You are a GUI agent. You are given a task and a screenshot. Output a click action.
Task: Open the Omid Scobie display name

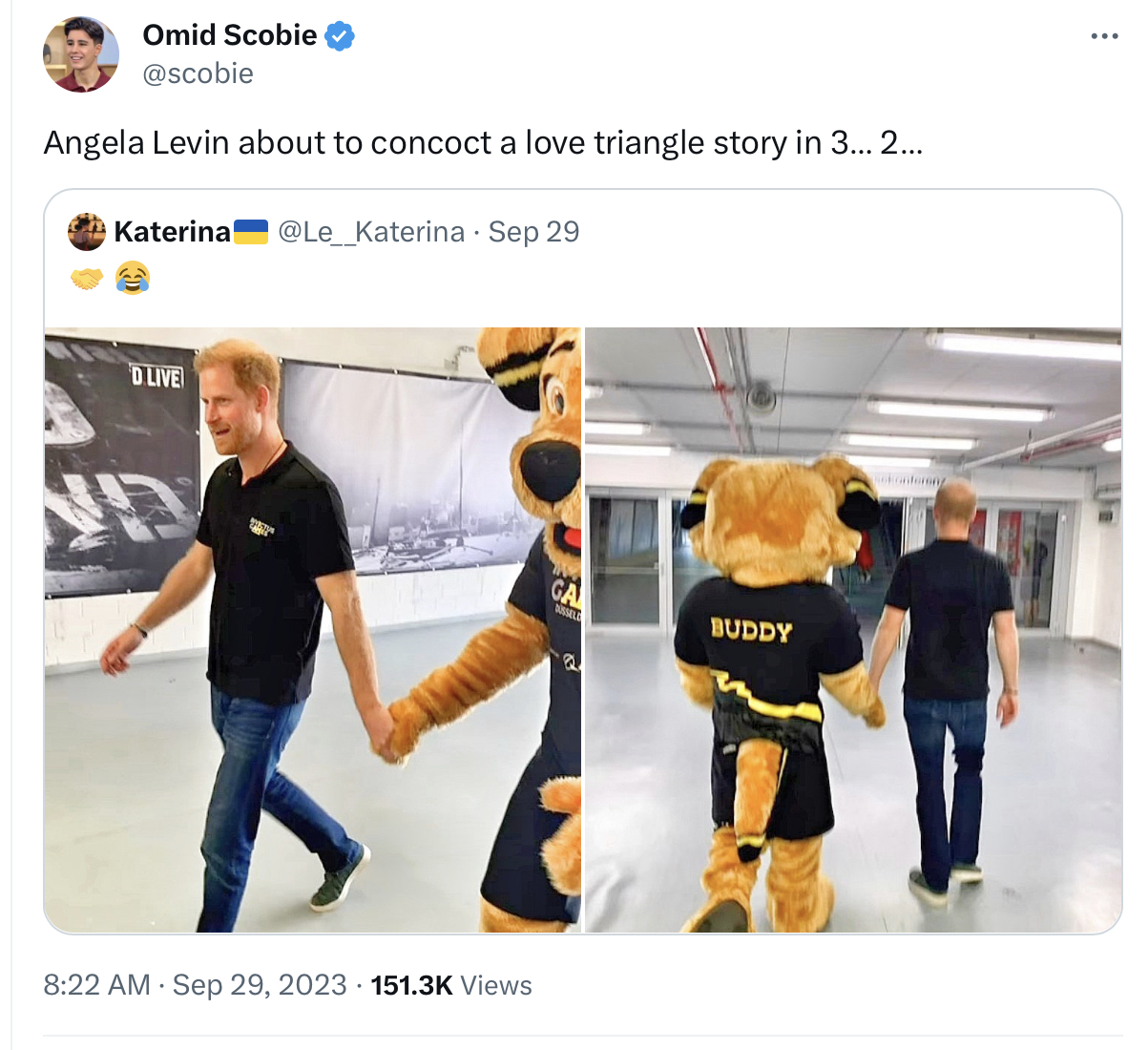(230, 35)
